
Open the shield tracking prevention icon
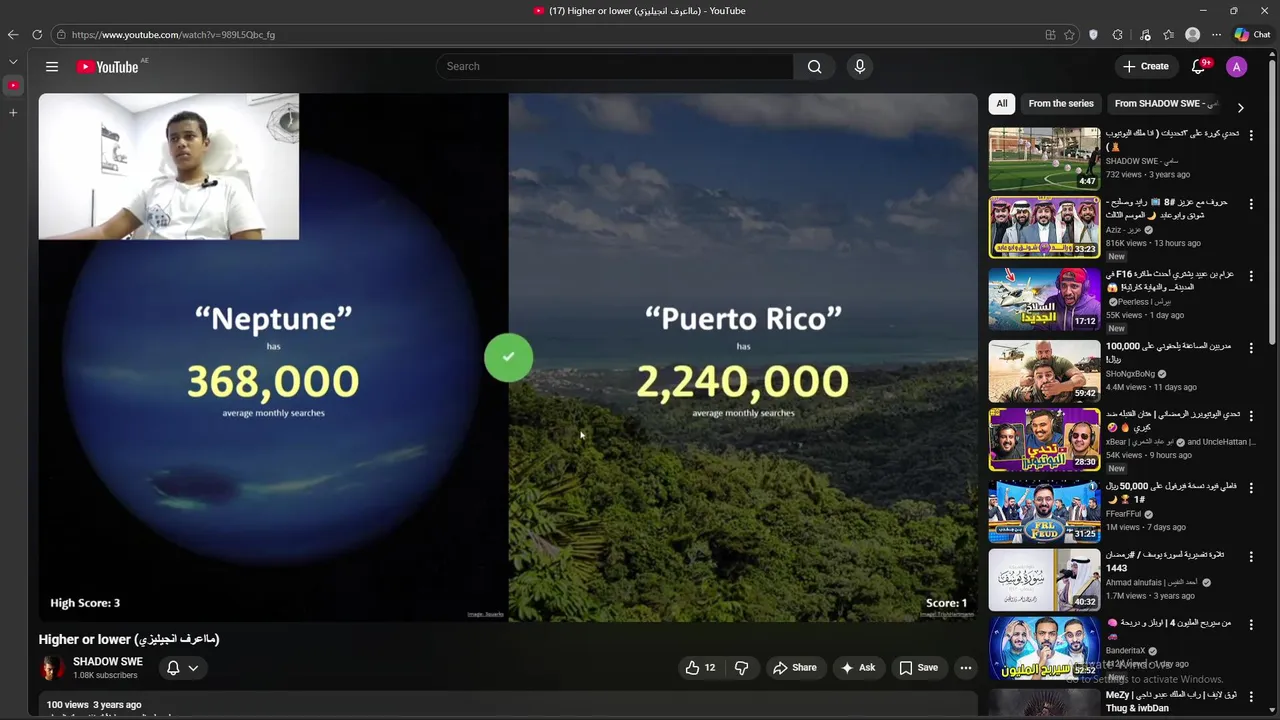1093,35
